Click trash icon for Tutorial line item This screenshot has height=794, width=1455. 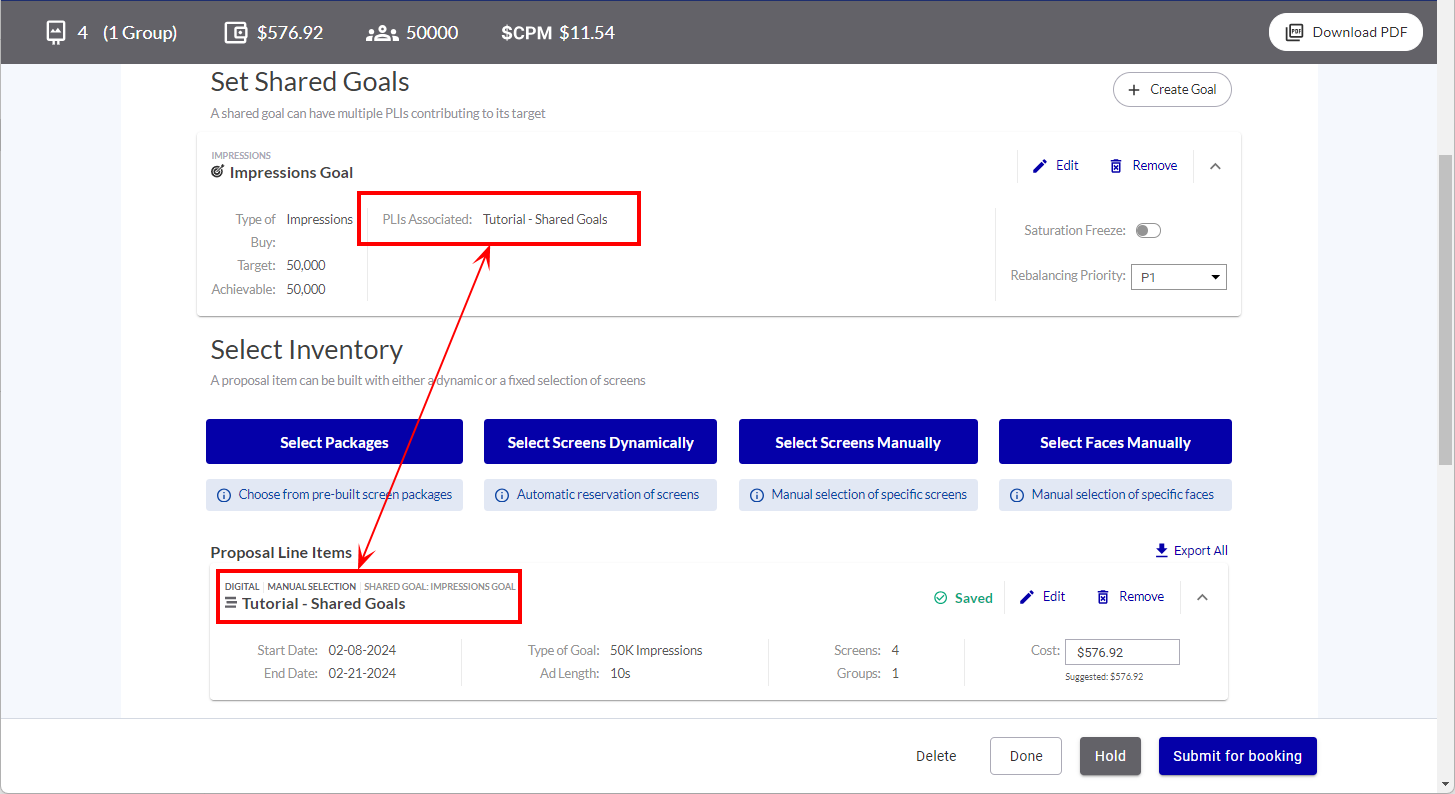[x=1103, y=597]
